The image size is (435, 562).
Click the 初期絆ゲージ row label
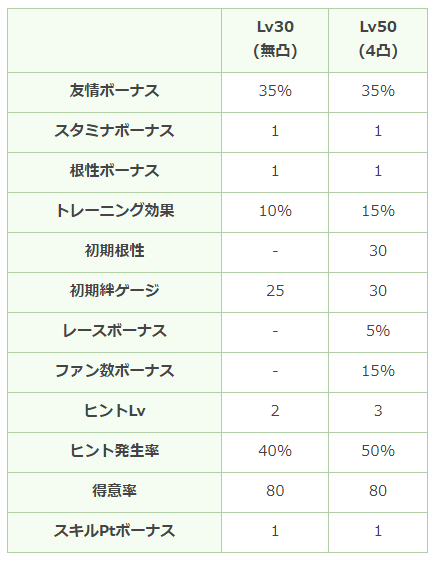(114, 291)
